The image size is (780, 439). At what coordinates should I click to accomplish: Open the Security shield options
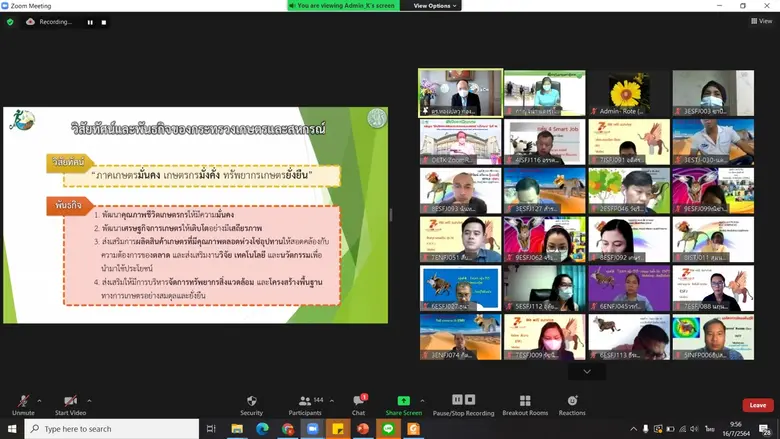pyautogui.click(x=252, y=401)
